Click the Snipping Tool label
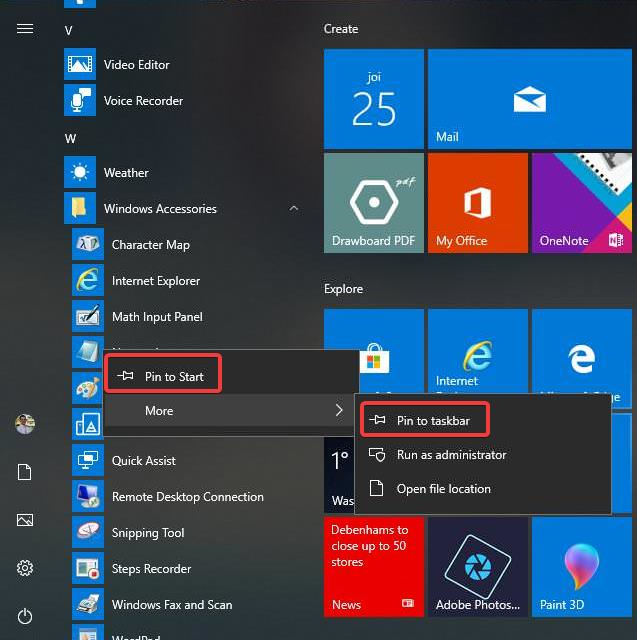The height and width of the screenshot is (640, 637). [x=148, y=533]
